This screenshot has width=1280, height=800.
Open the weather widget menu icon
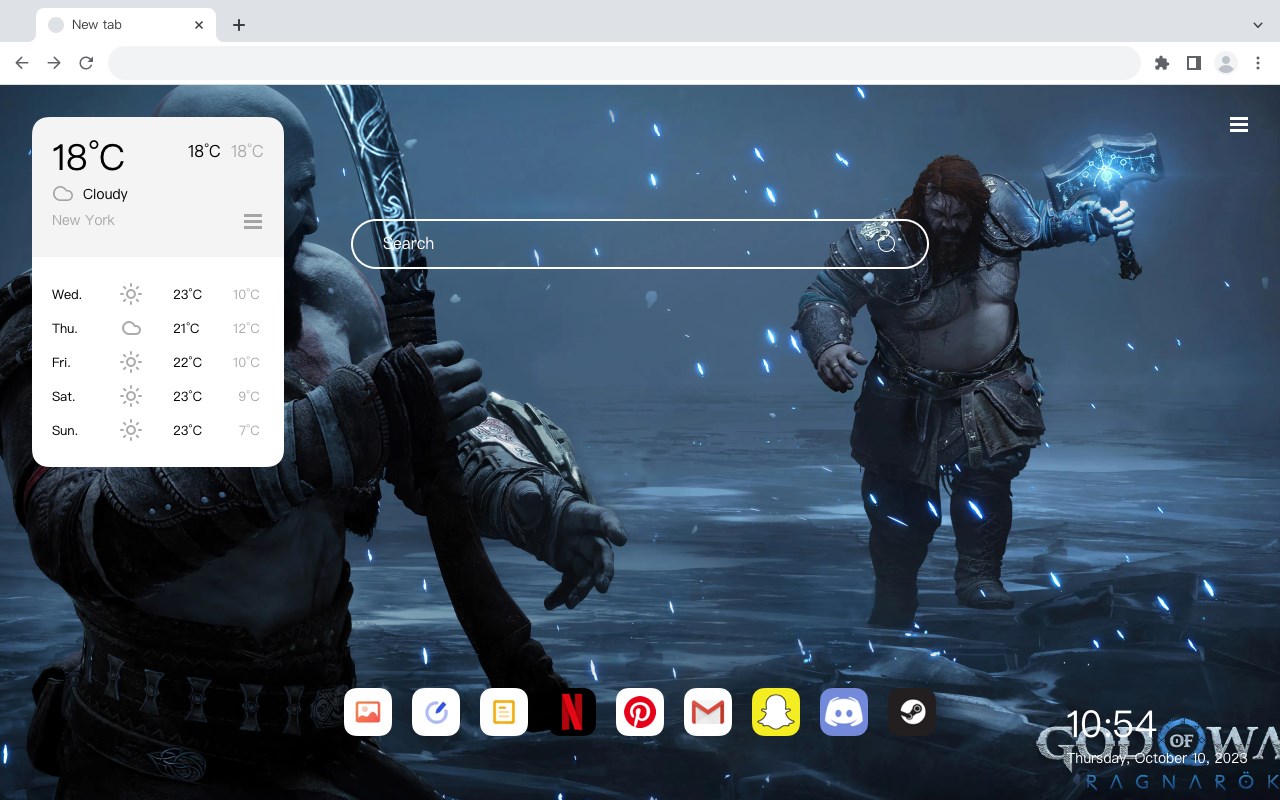click(253, 221)
